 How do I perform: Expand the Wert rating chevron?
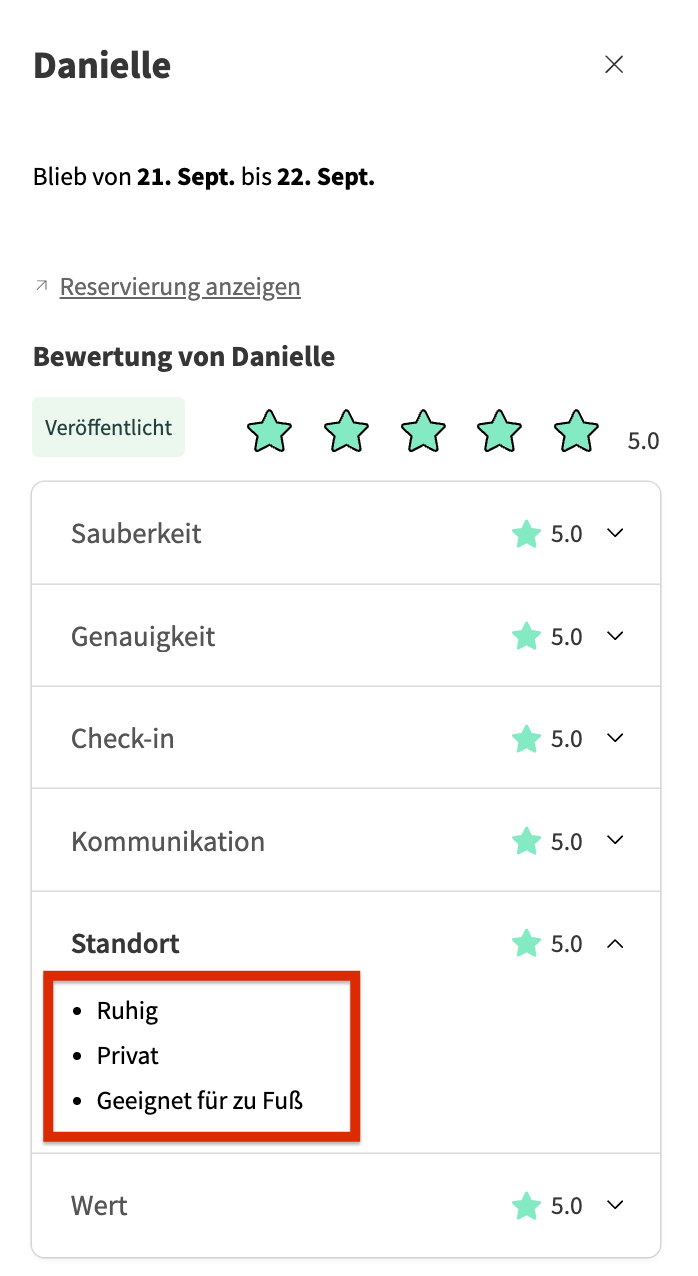tap(616, 1205)
